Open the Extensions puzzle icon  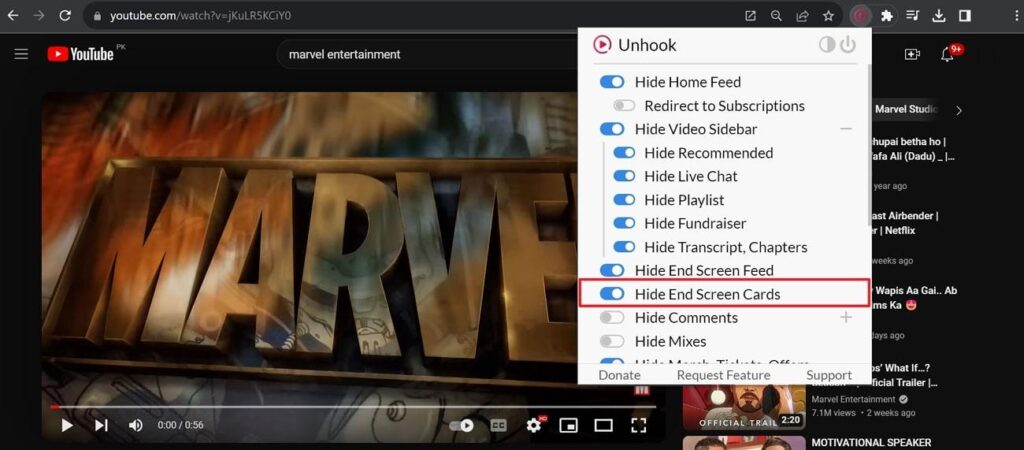(886, 16)
